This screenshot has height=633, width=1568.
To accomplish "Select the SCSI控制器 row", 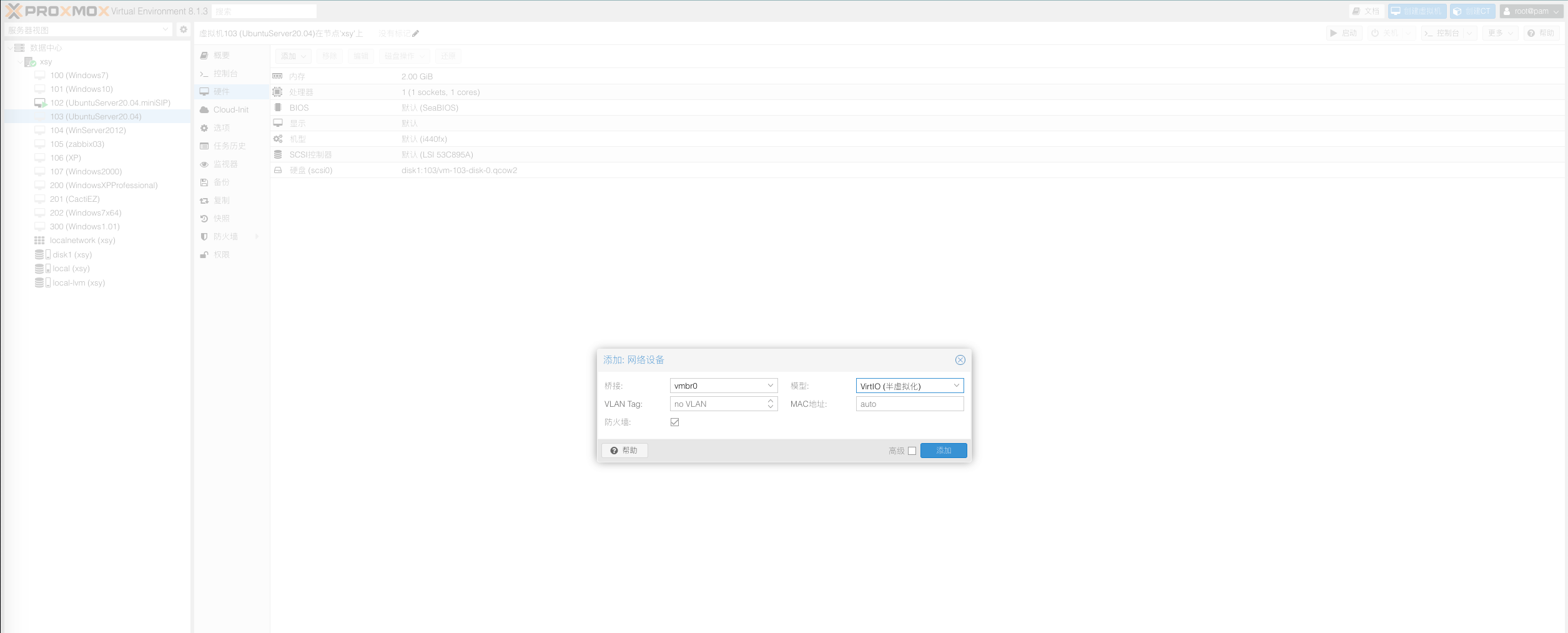I will [918, 154].
